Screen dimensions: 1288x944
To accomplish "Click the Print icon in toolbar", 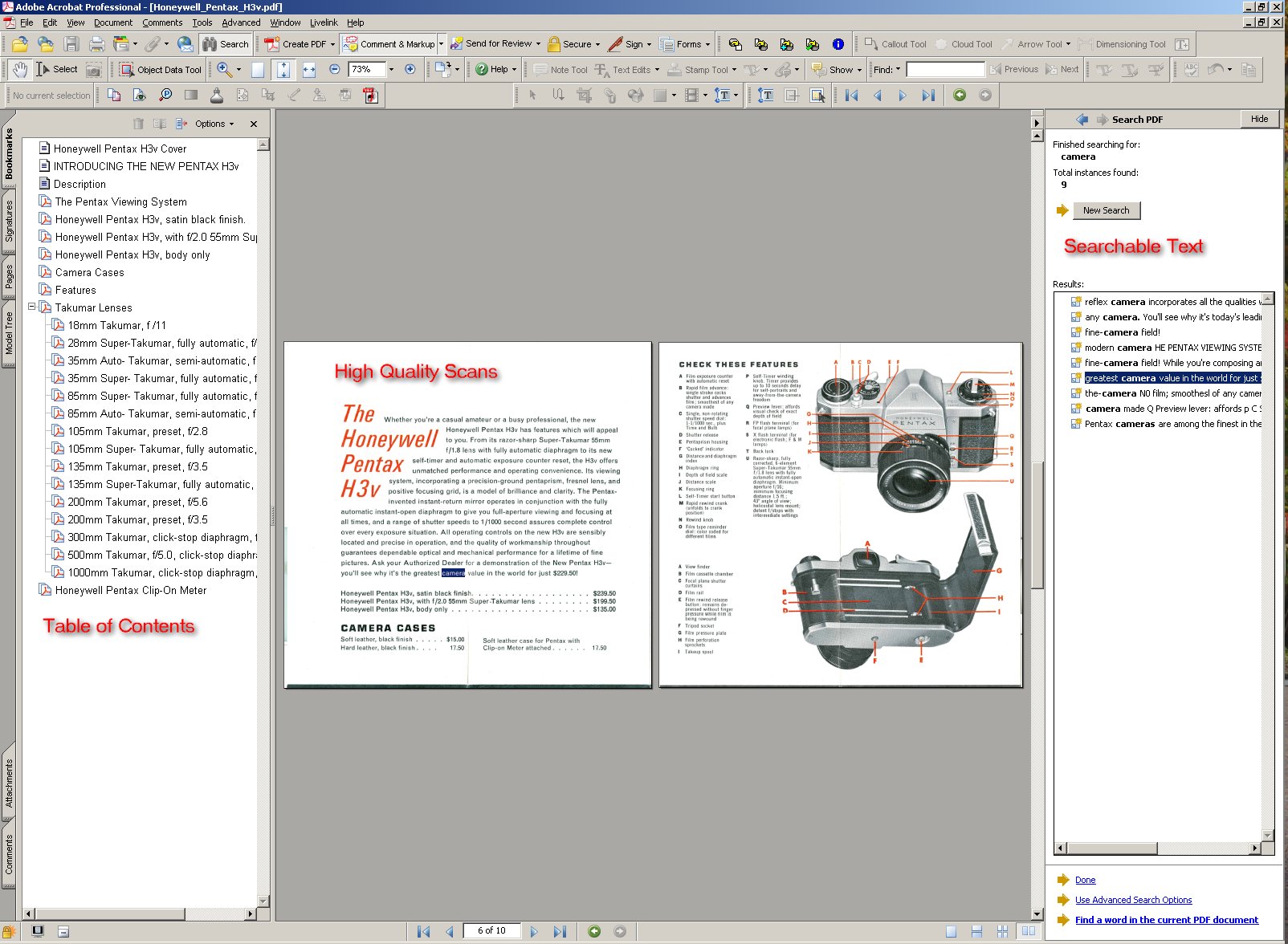I will [97, 44].
